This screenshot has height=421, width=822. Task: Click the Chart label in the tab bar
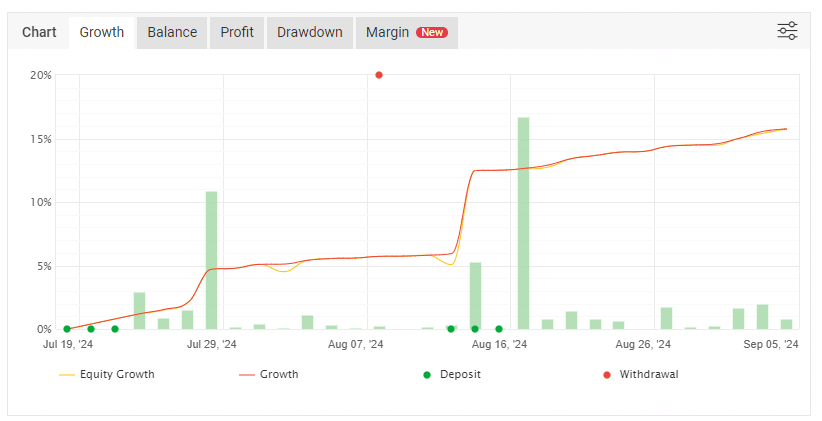39,32
